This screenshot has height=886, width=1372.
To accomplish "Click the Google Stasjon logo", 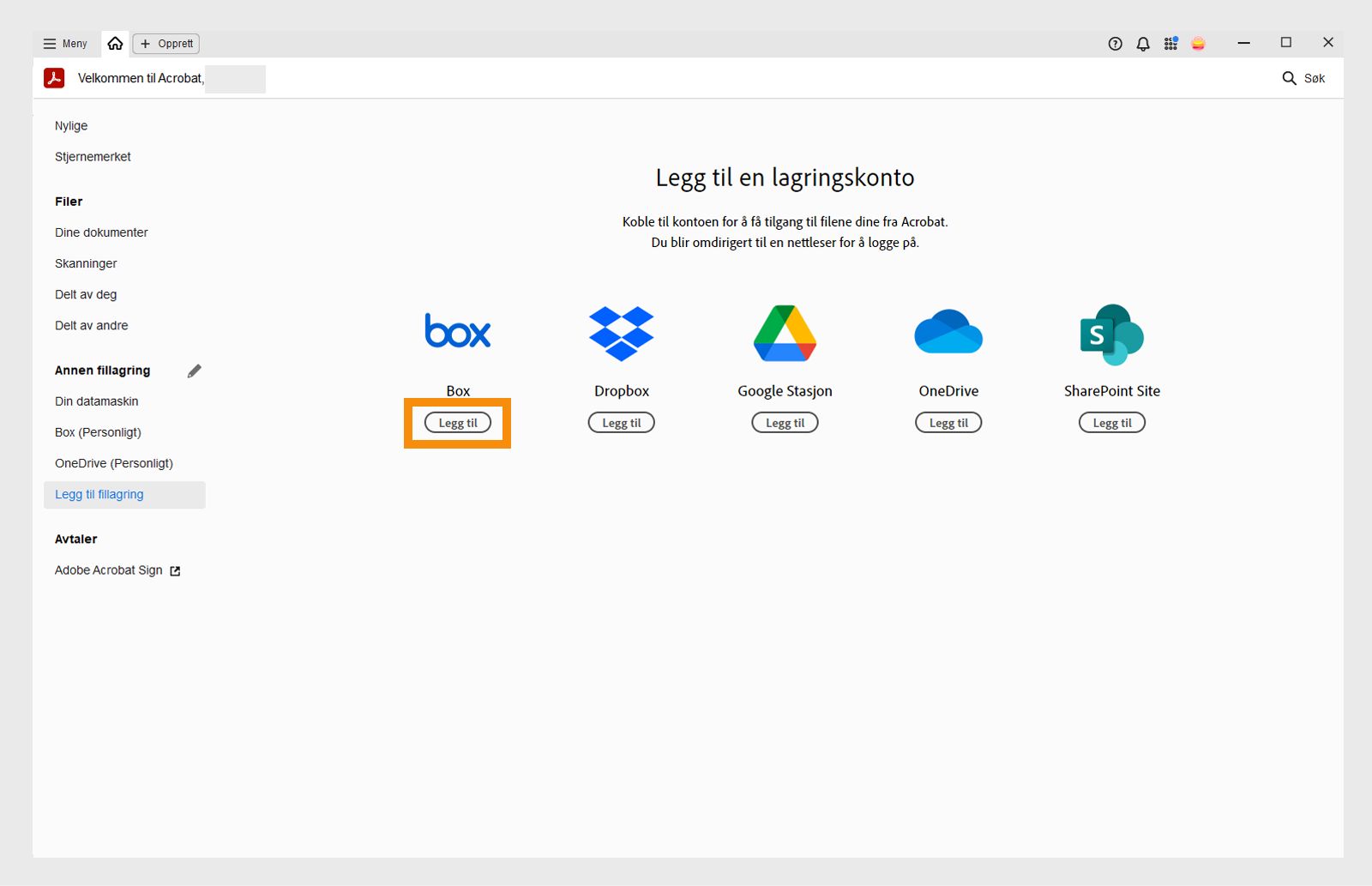I will tap(785, 333).
